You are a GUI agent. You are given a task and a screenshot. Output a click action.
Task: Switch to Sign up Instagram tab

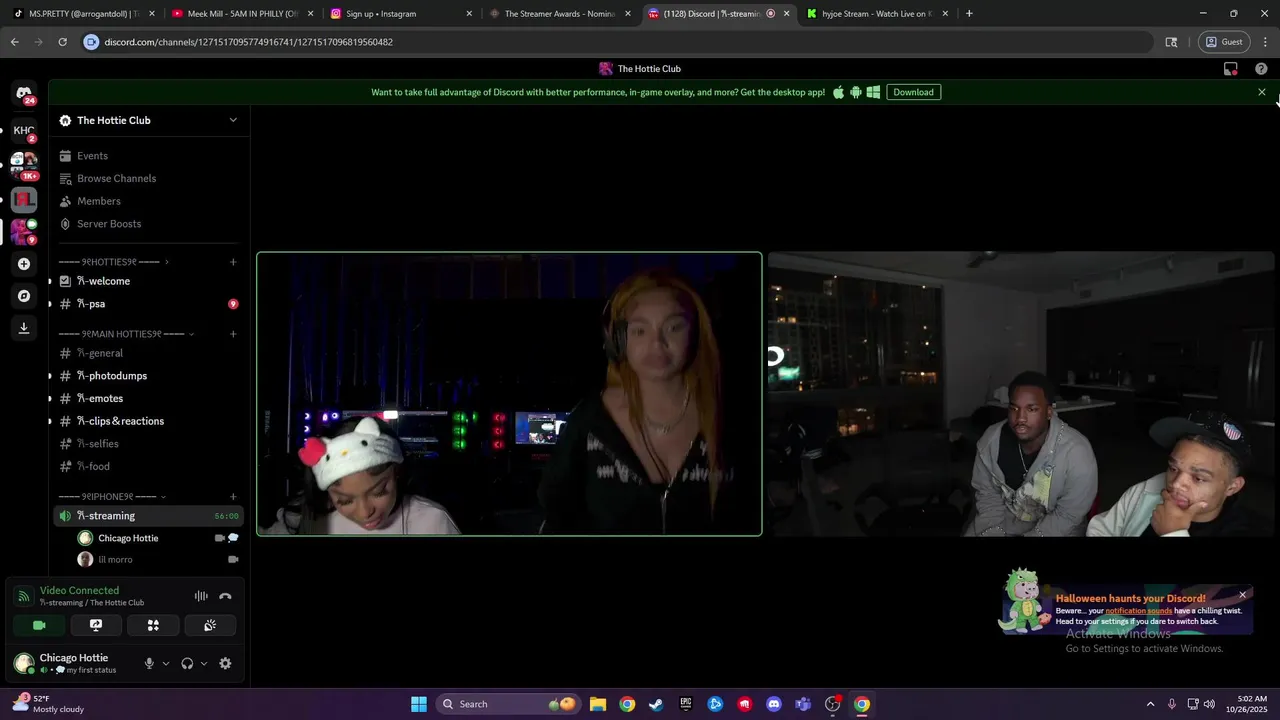point(400,14)
